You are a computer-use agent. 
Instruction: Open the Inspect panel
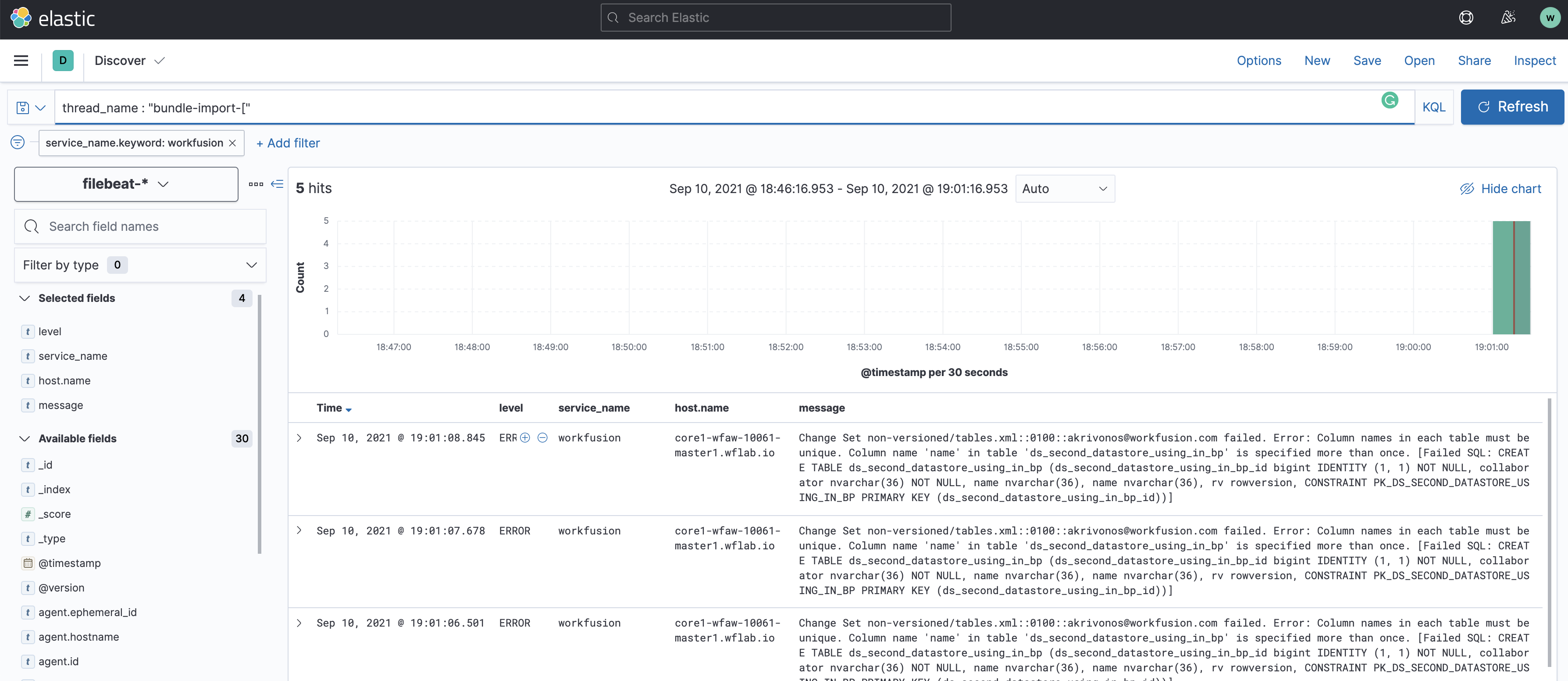pos(1535,60)
